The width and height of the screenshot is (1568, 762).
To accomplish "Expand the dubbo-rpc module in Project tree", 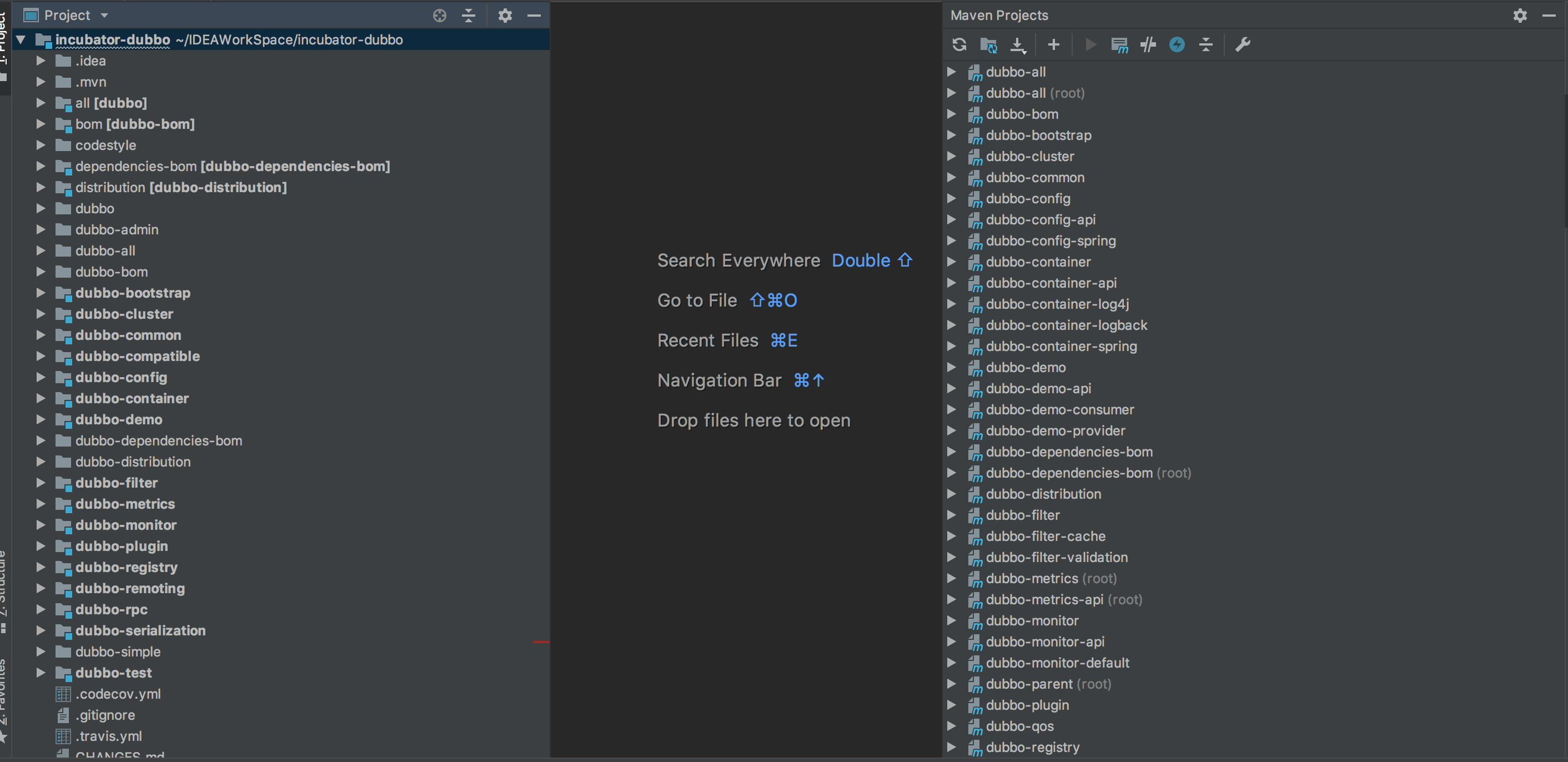I will (x=41, y=609).
